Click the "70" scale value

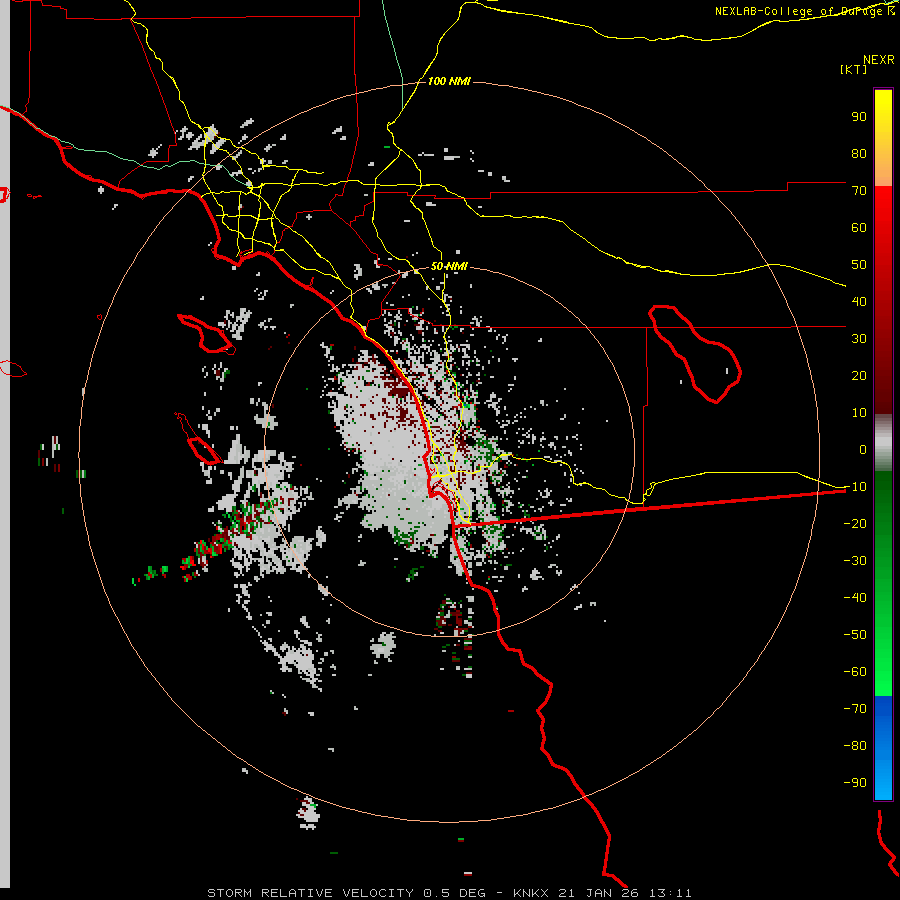[x=859, y=191]
